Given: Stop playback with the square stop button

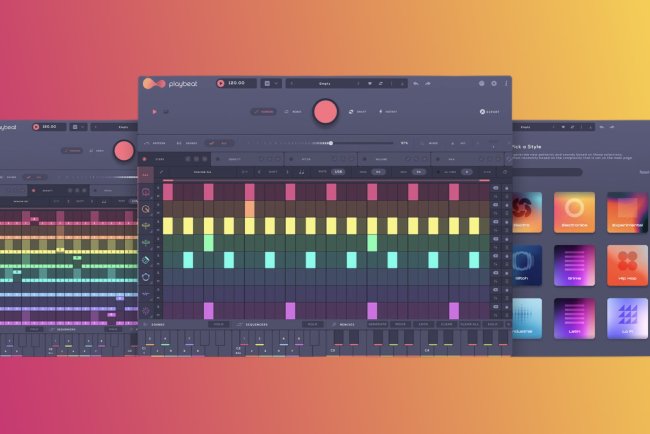Looking at the screenshot, I should point(166,112).
